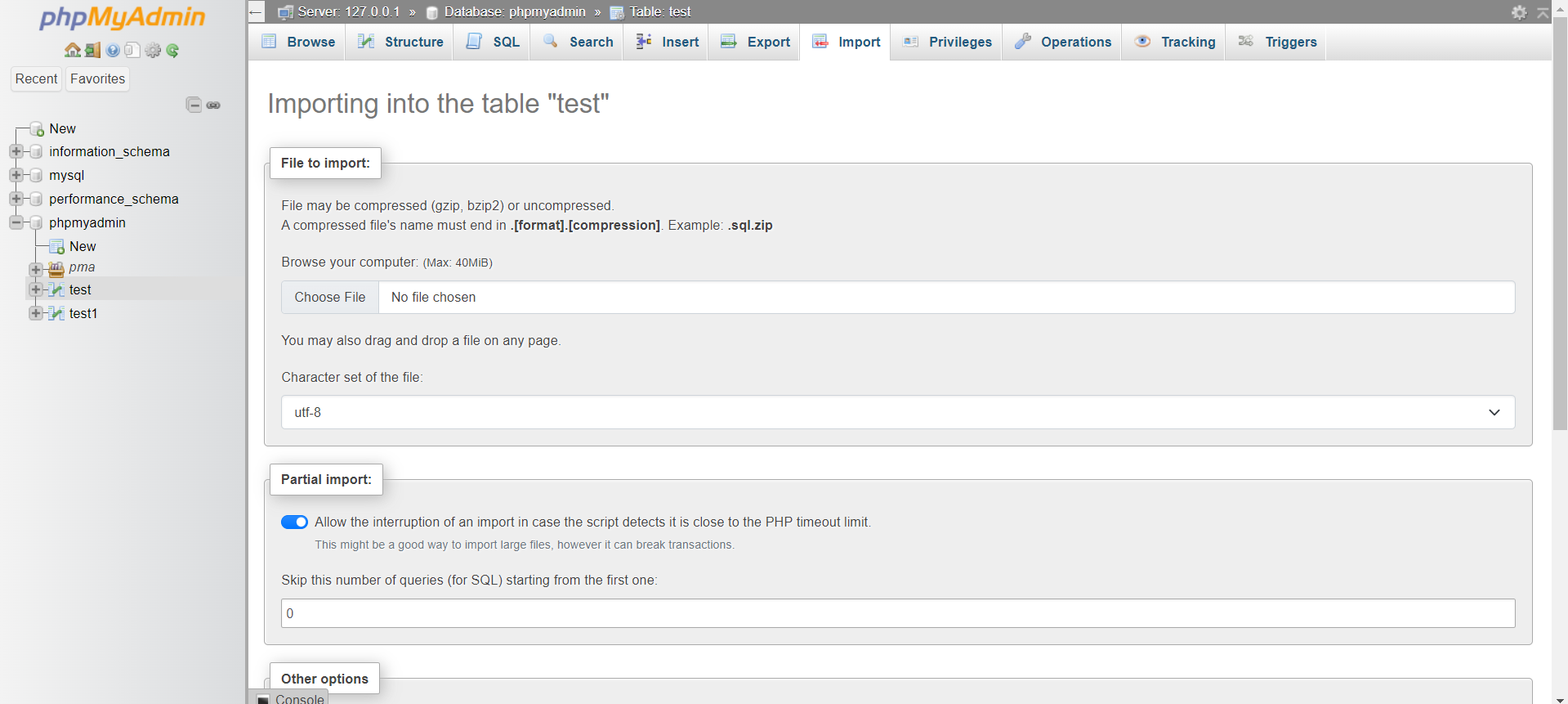Open page settings gear in top right
1568x704 pixels.
(1519, 12)
